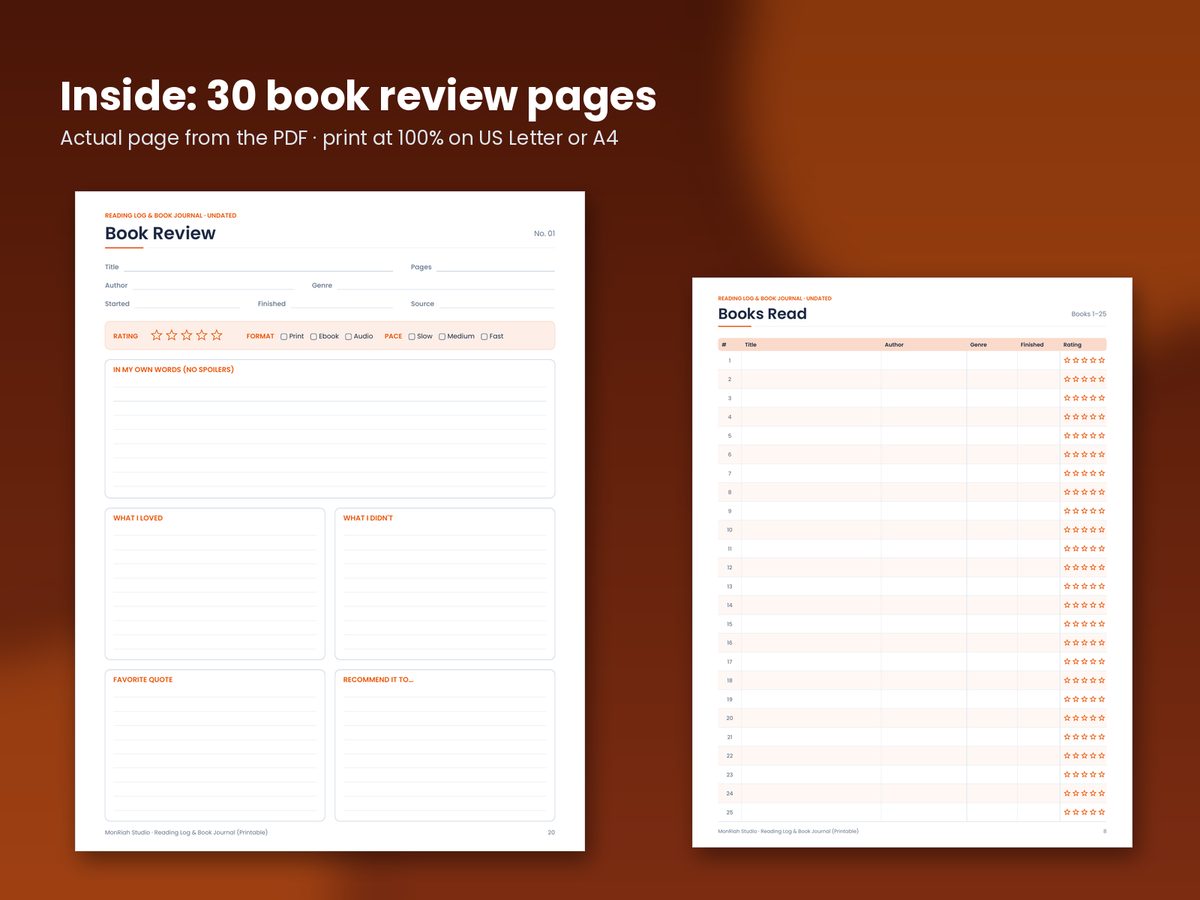The width and height of the screenshot is (1200, 900).
Task: Click the star rating in Books Read row 25
Action: [x=1084, y=812]
